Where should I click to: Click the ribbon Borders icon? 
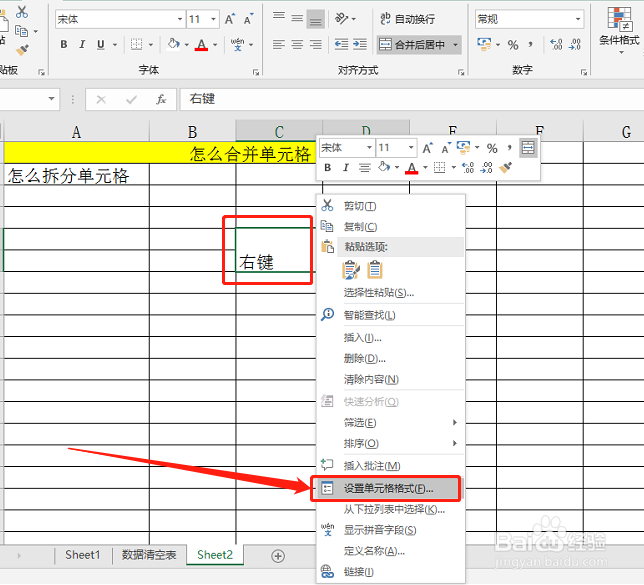(x=136, y=44)
